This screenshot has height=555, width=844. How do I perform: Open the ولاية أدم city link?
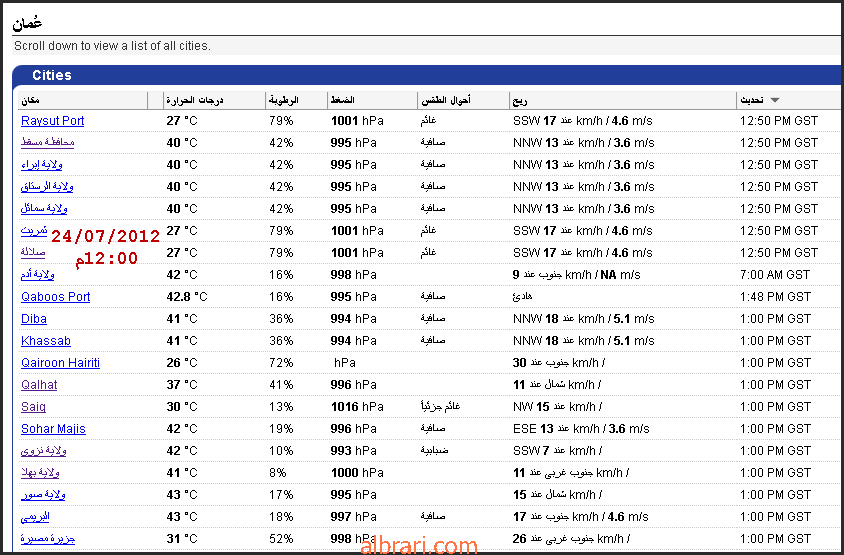click(x=38, y=275)
